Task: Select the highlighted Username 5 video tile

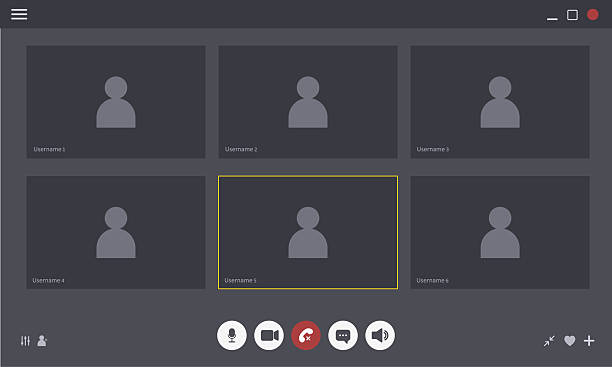Action: 308,232
